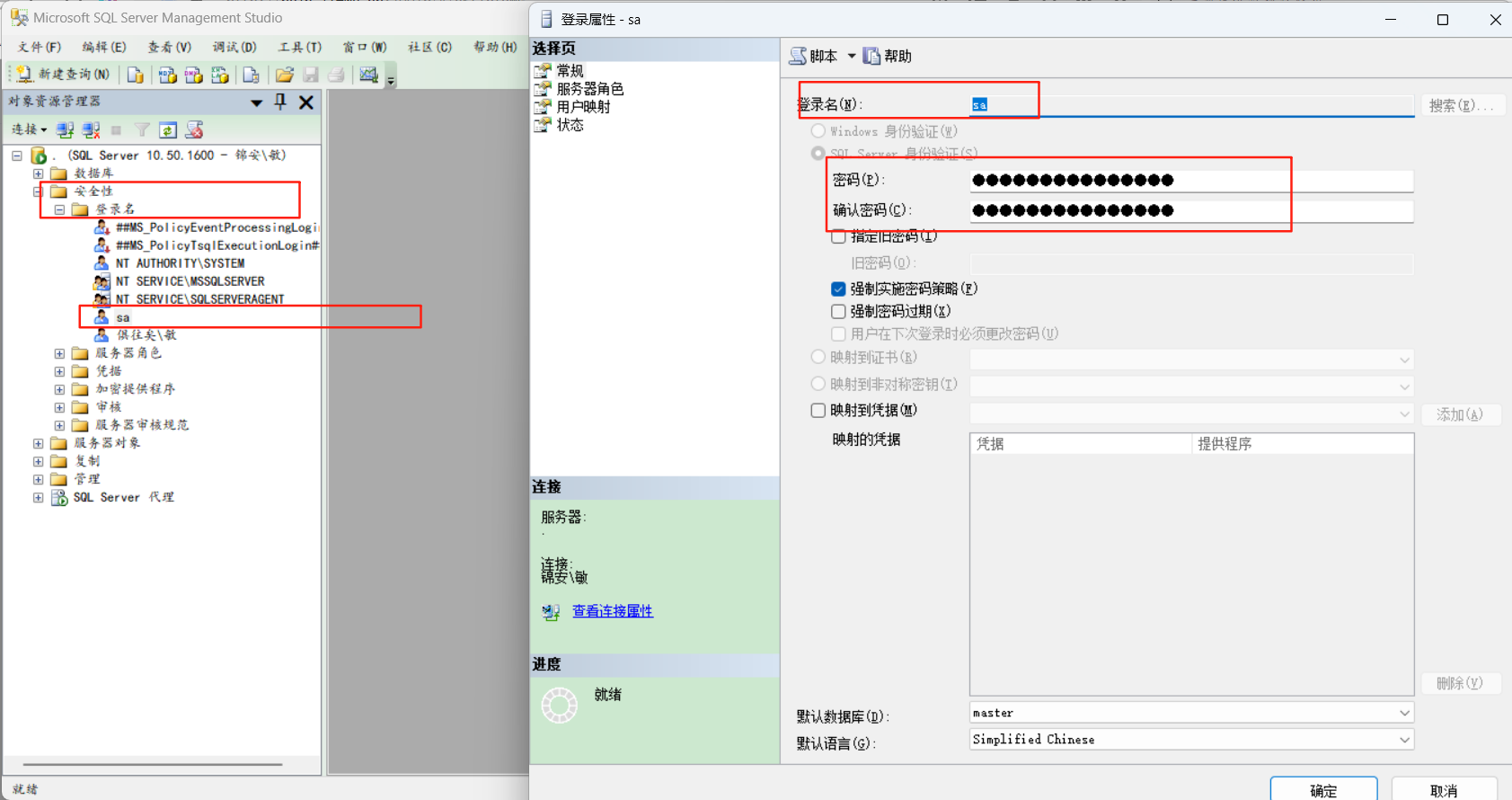The width and height of the screenshot is (1512, 800).
Task: Open the 查看连接属性 link
Action: pyautogui.click(x=612, y=611)
